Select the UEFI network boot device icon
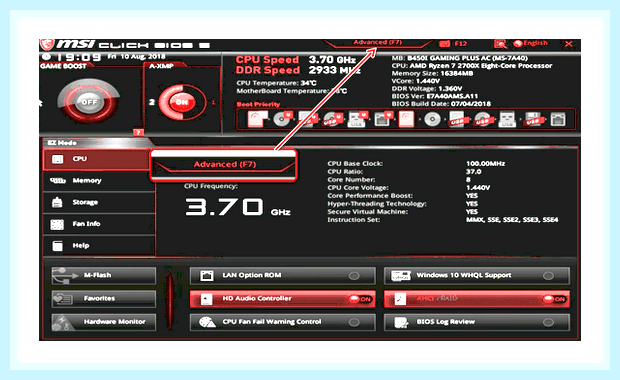620x380 pixels. click(x=383, y=119)
